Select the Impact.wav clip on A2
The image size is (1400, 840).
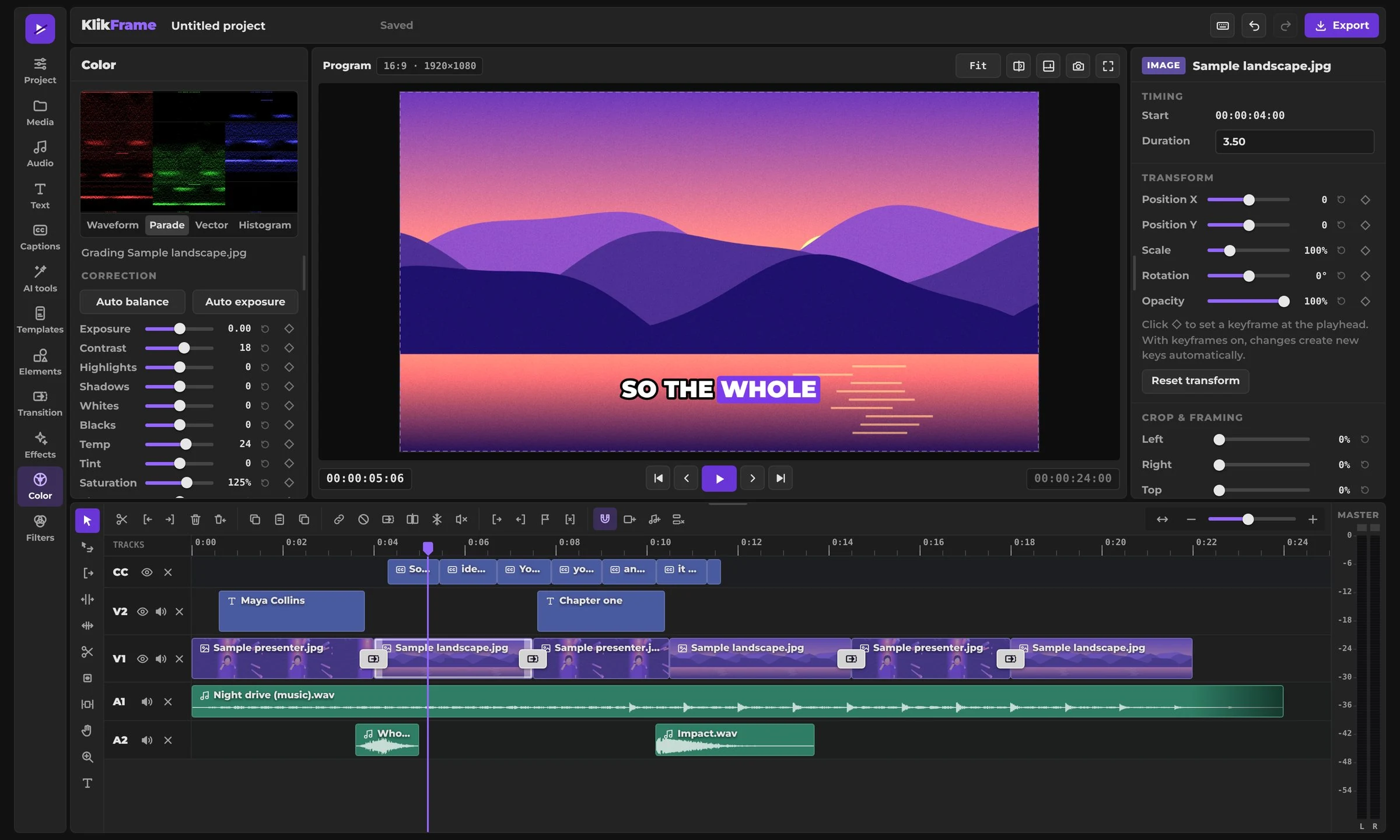[x=734, y=740]
